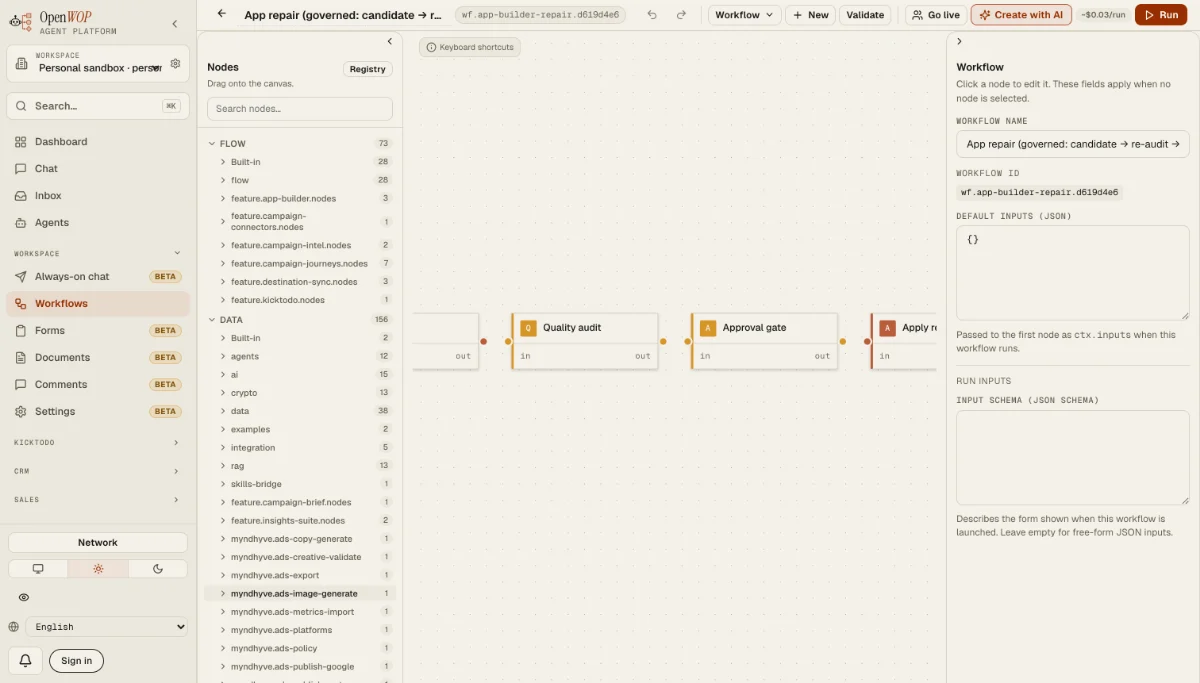The image size is (1200, 683).
Task: Open the Documents section
Action: pyautogui.click(x=98, y=358)
